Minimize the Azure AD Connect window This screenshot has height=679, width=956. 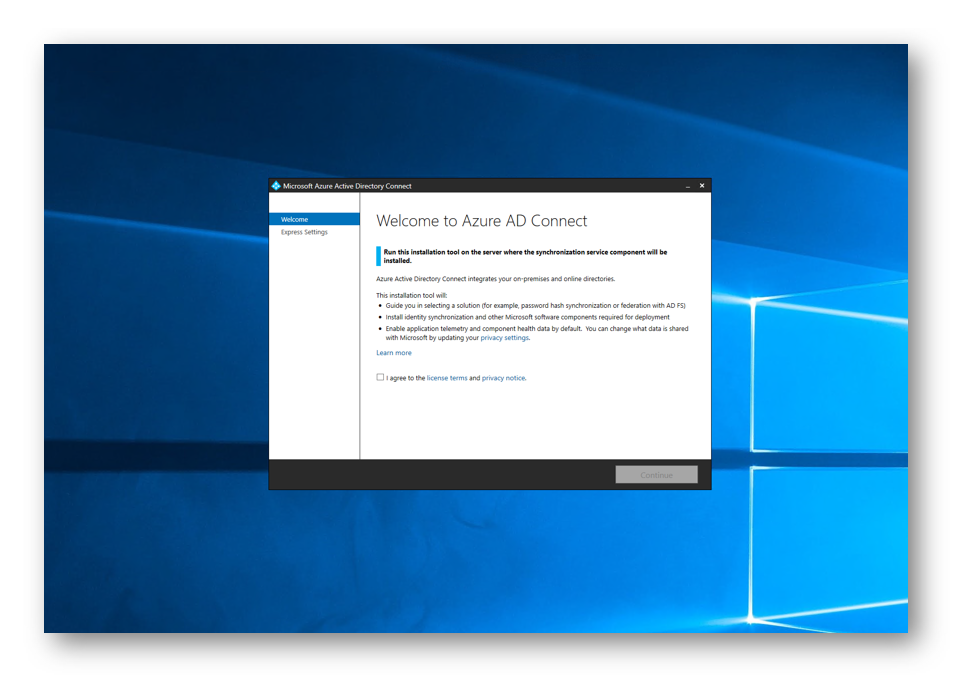[688, 186]
